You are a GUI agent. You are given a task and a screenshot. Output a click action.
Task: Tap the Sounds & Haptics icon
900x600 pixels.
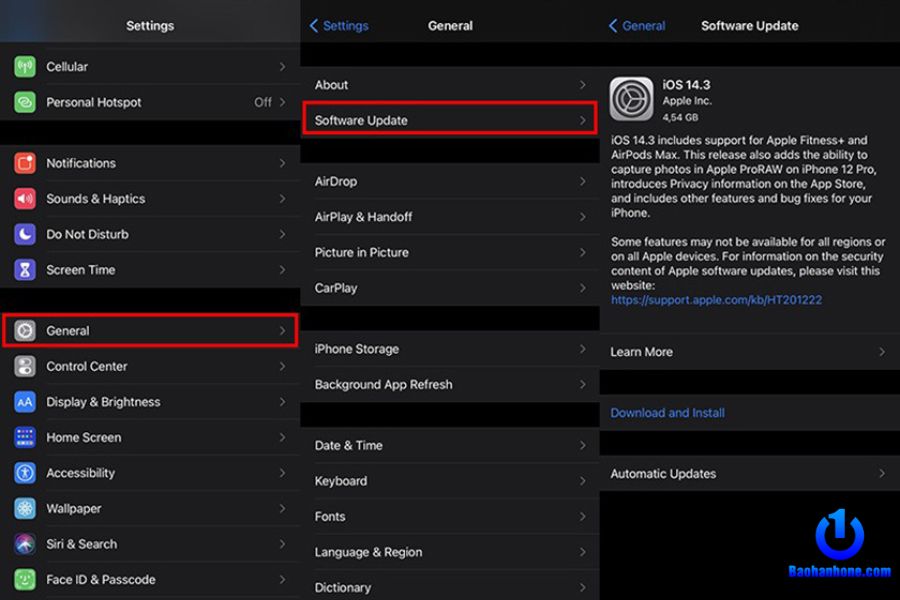click(x=25, y=199)
